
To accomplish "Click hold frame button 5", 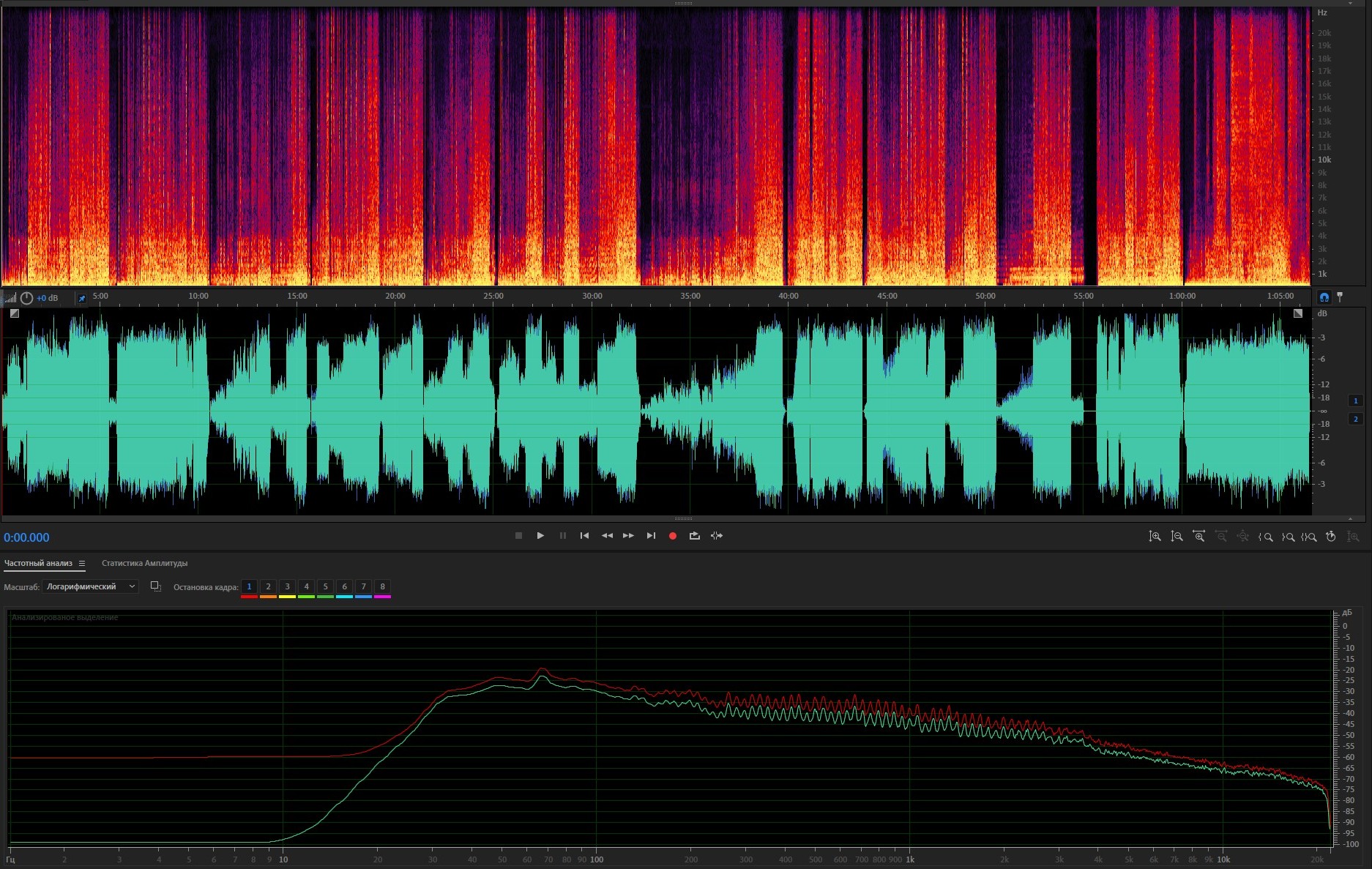I will coord(325,586).
